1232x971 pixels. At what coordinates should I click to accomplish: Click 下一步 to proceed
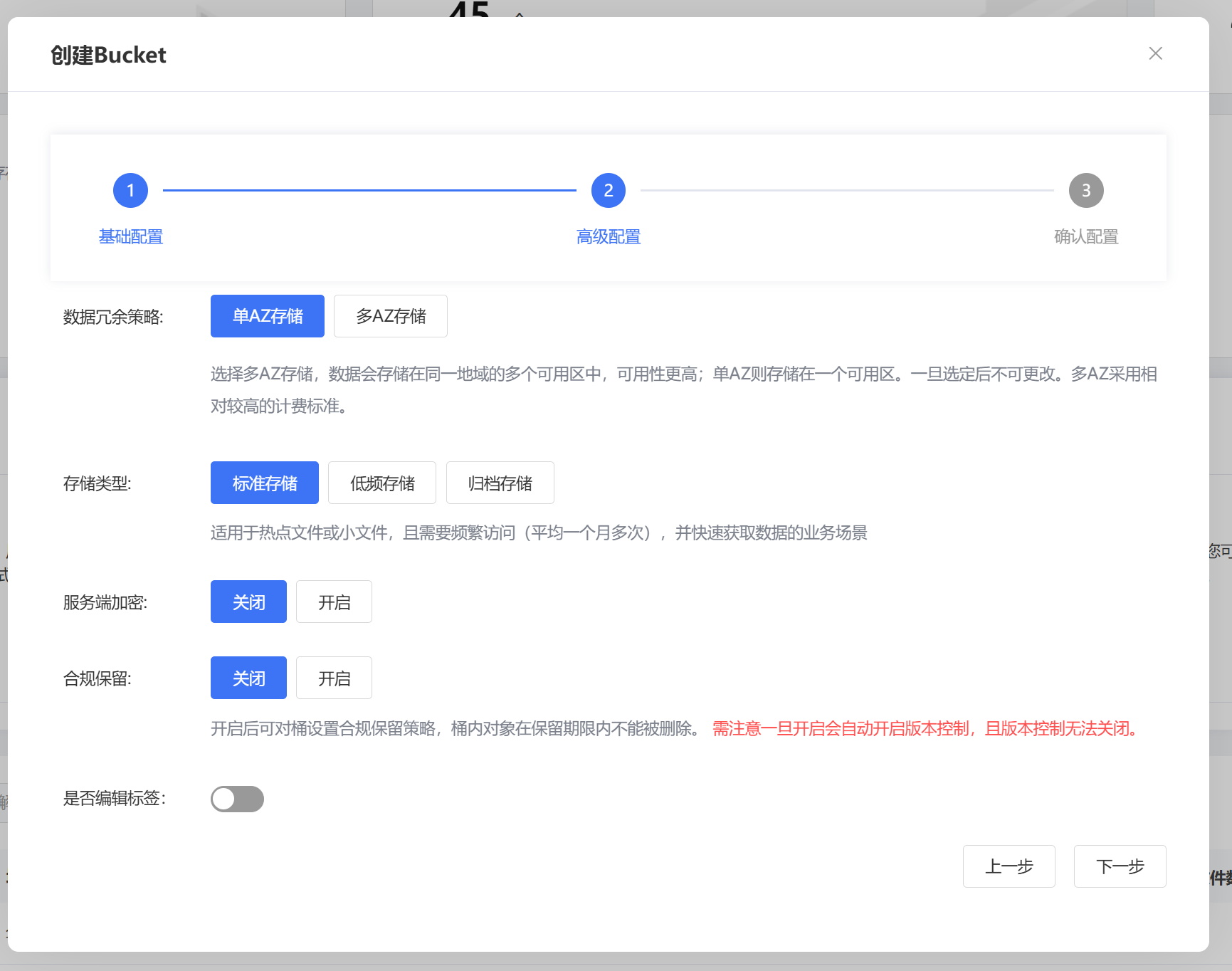click(x=1120, y=866)
